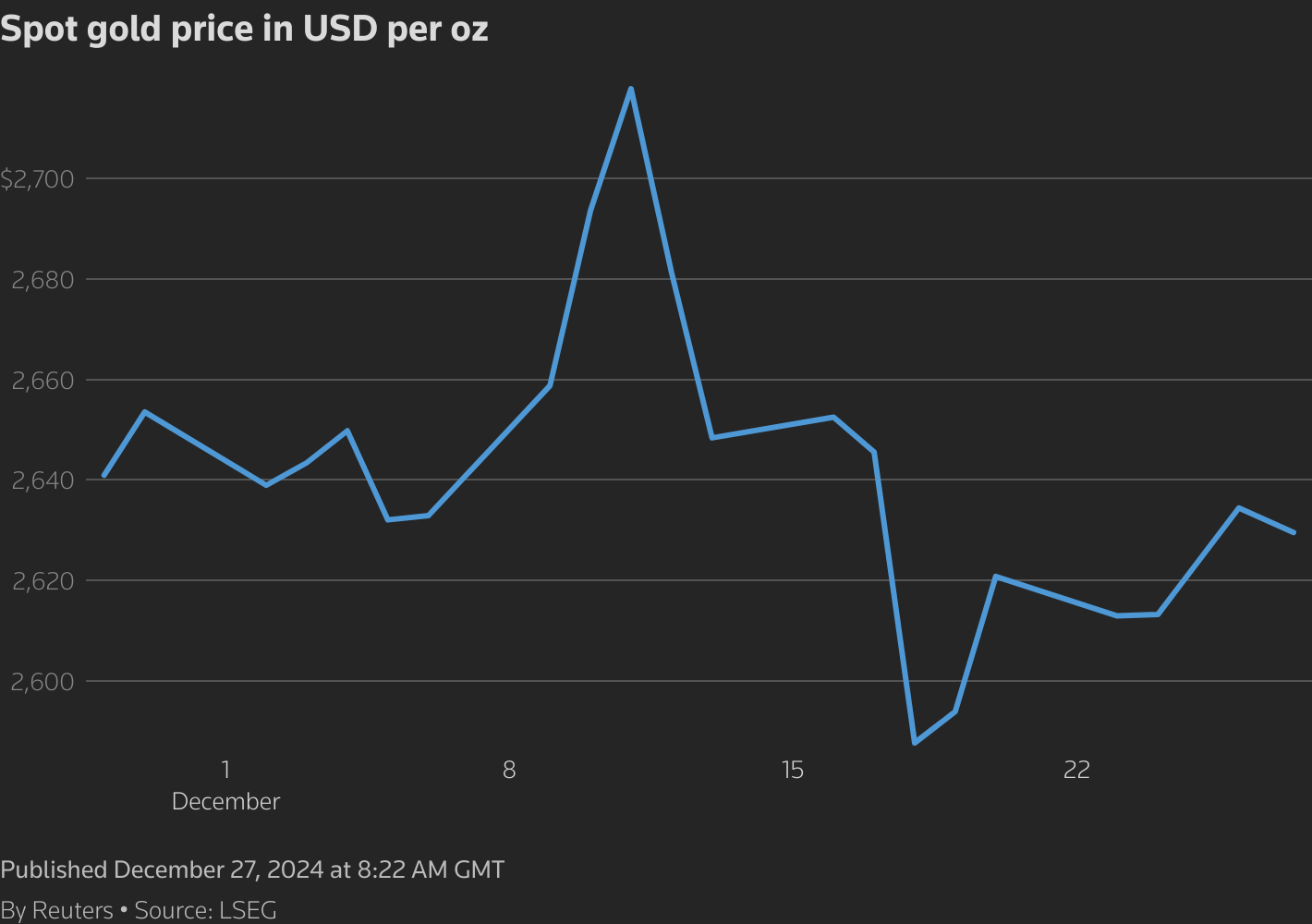Click the 2,680 y-axis label
The width and height of the screenshot is (1312, 924).
[x=43, y=280]
